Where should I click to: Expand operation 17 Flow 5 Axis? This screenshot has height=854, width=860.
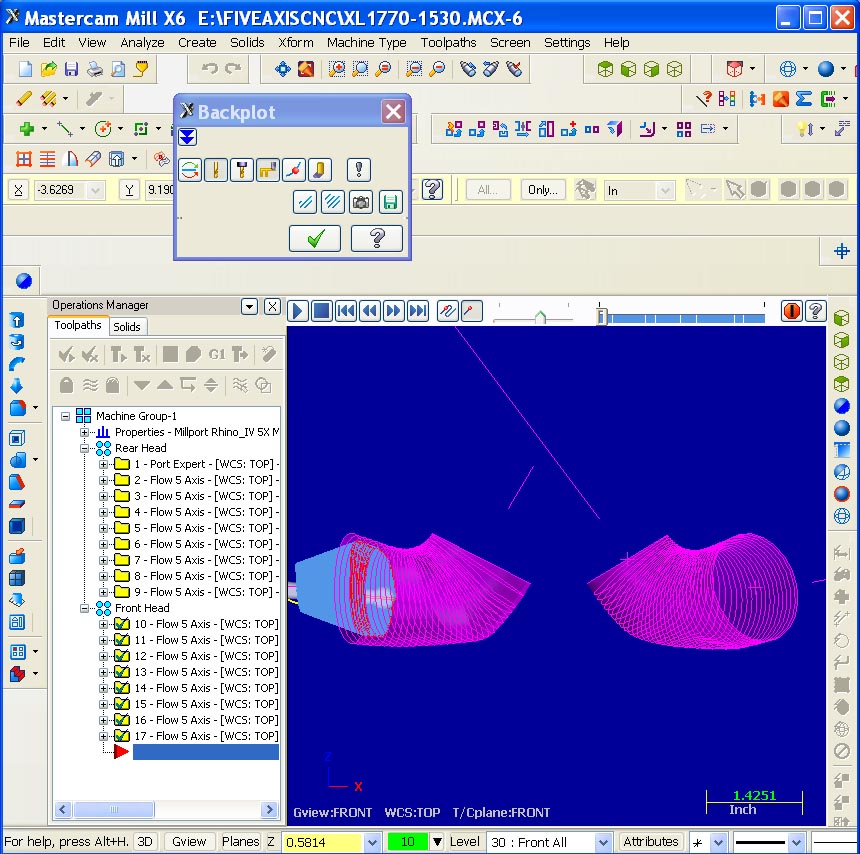(103, 736)
